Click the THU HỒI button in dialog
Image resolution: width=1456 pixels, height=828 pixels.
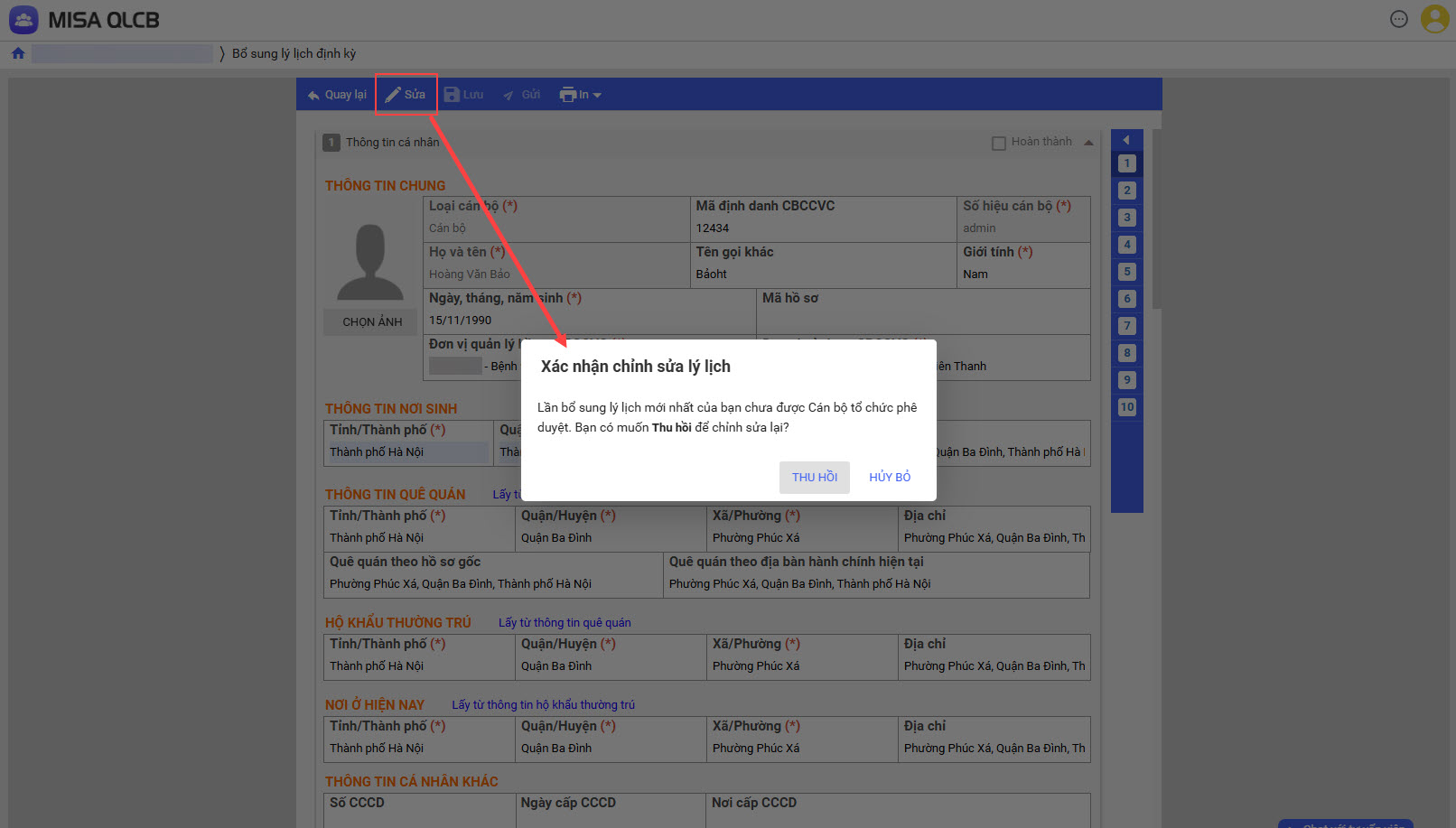(x=814, y=477)
